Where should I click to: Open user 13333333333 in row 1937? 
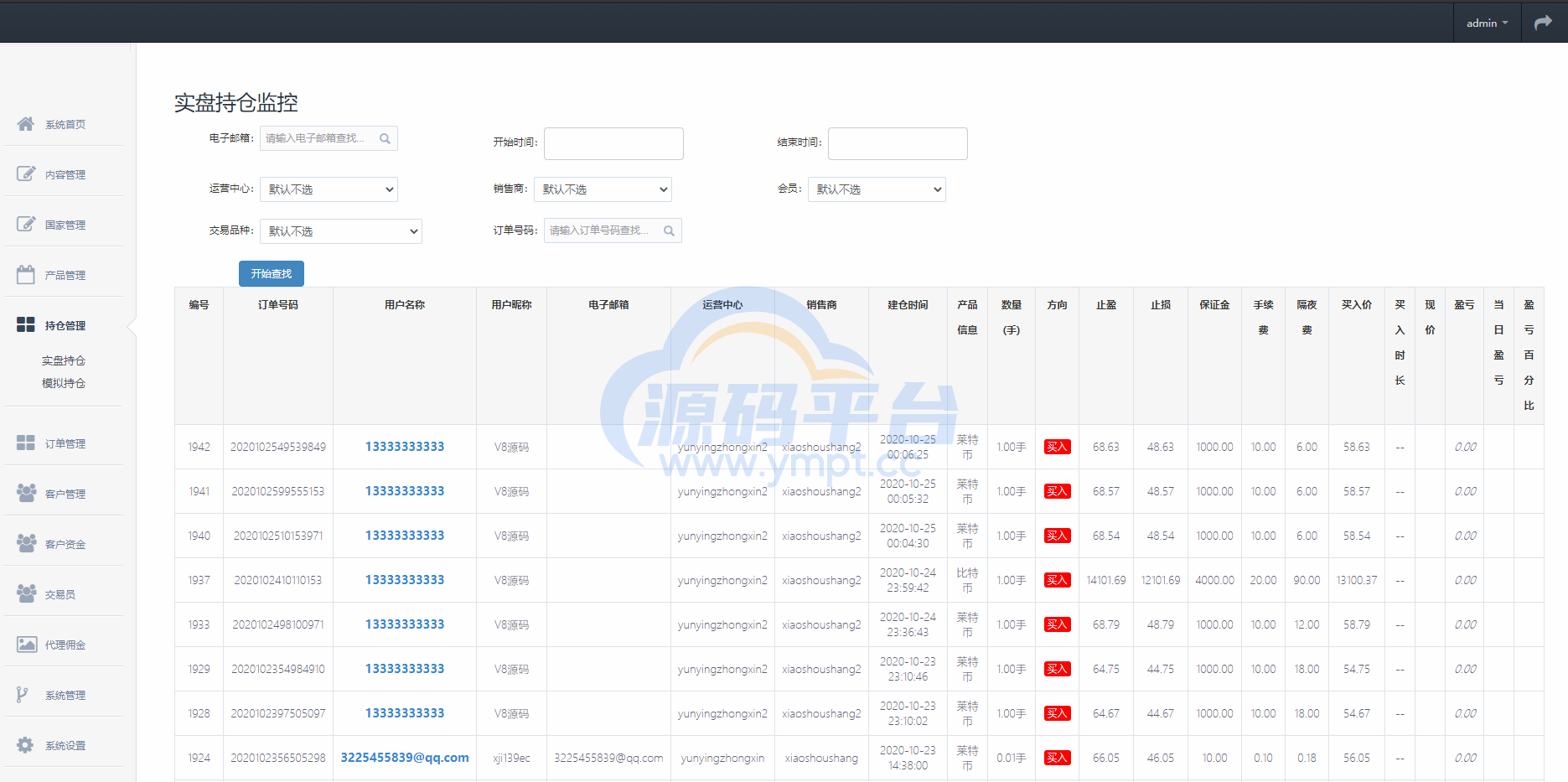point(405,580)
